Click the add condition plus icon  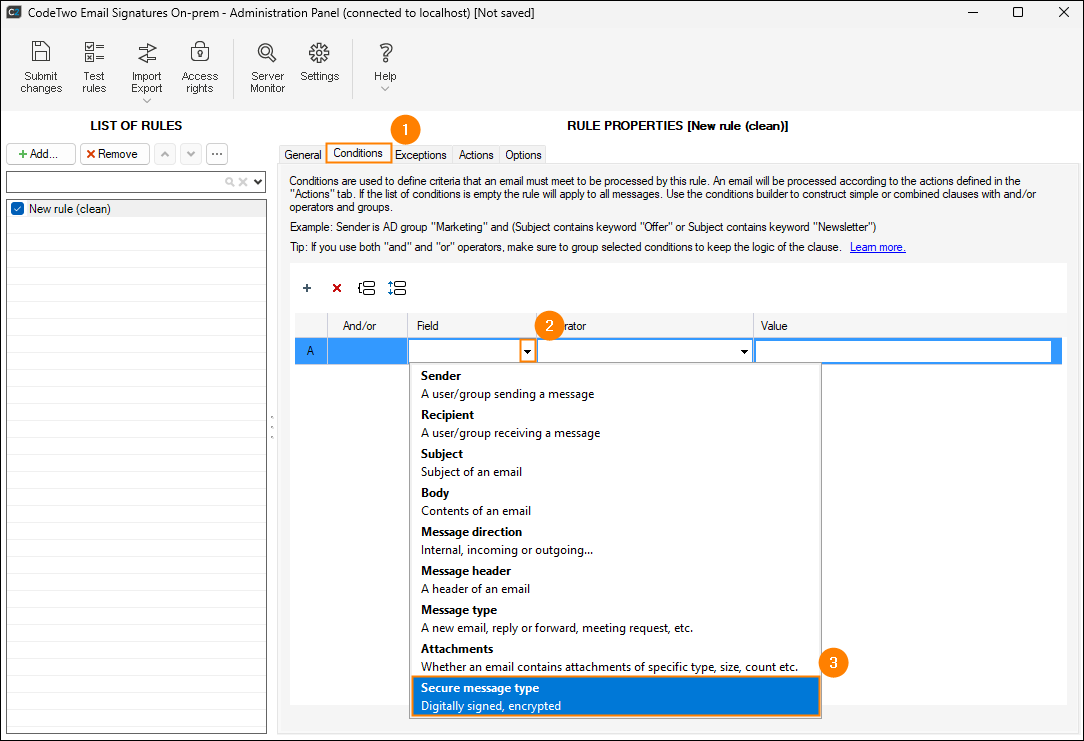[307, 288]
